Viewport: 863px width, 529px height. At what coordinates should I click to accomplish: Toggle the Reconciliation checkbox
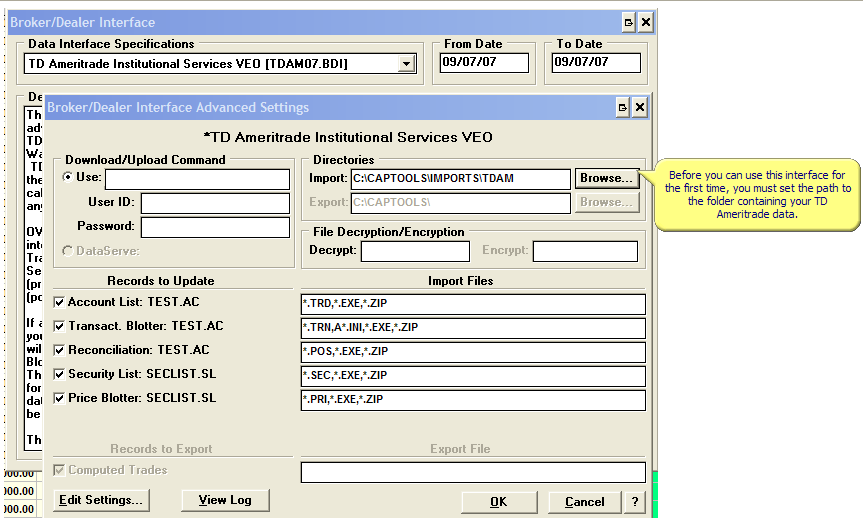click(x=59, y=350)
